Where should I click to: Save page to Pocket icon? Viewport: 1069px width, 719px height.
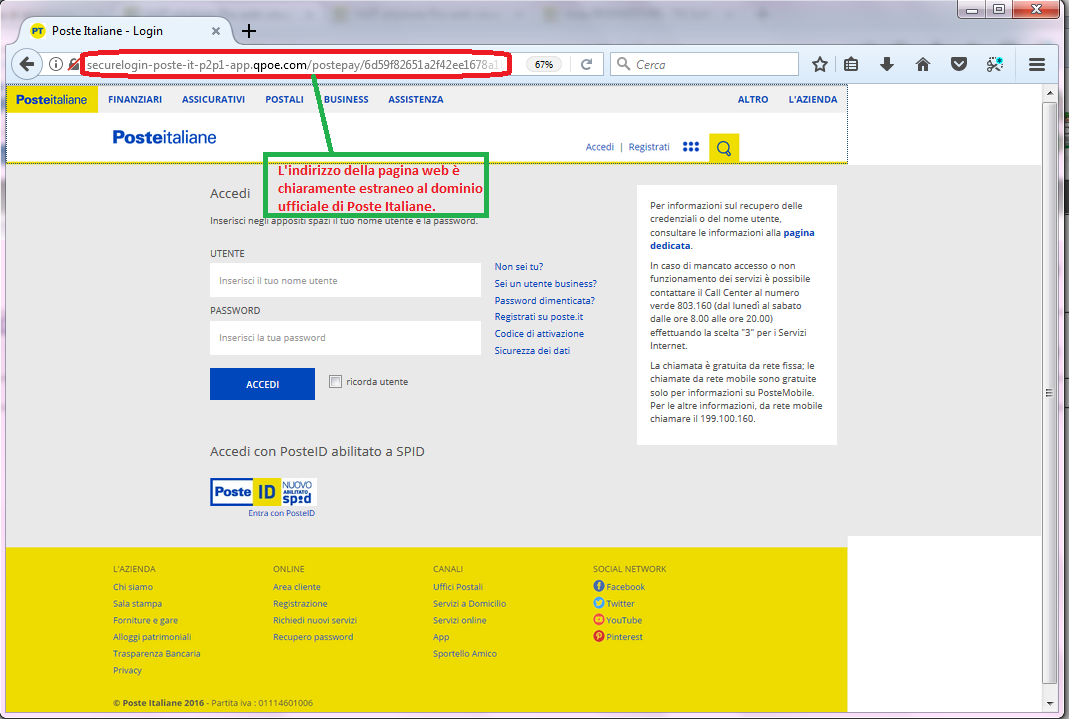(959, 64)
